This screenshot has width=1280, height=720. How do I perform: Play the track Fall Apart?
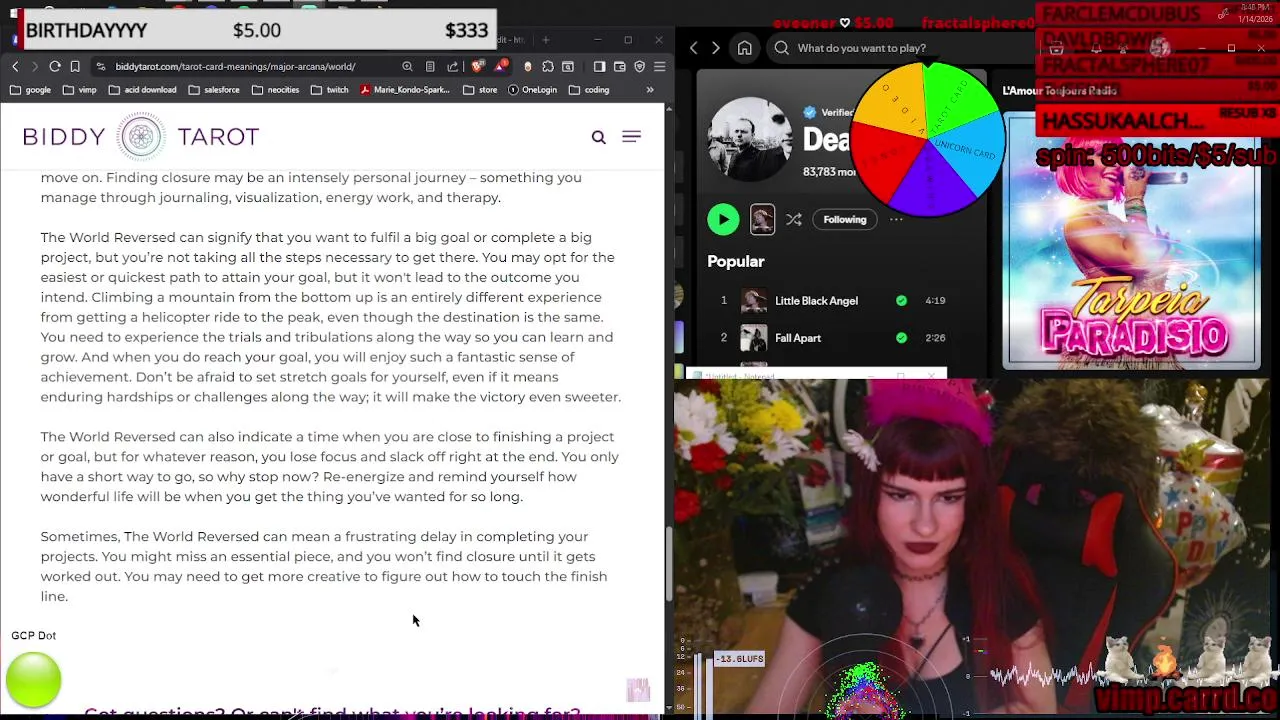click(x=798, y=338)
